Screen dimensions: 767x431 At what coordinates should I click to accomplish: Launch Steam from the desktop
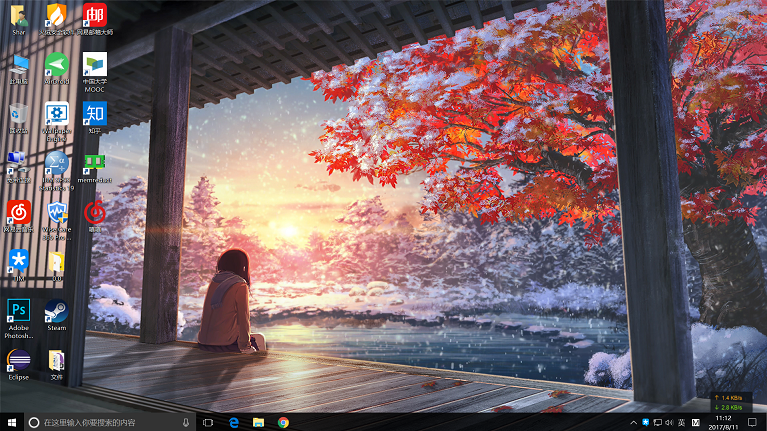pos(56,315)
